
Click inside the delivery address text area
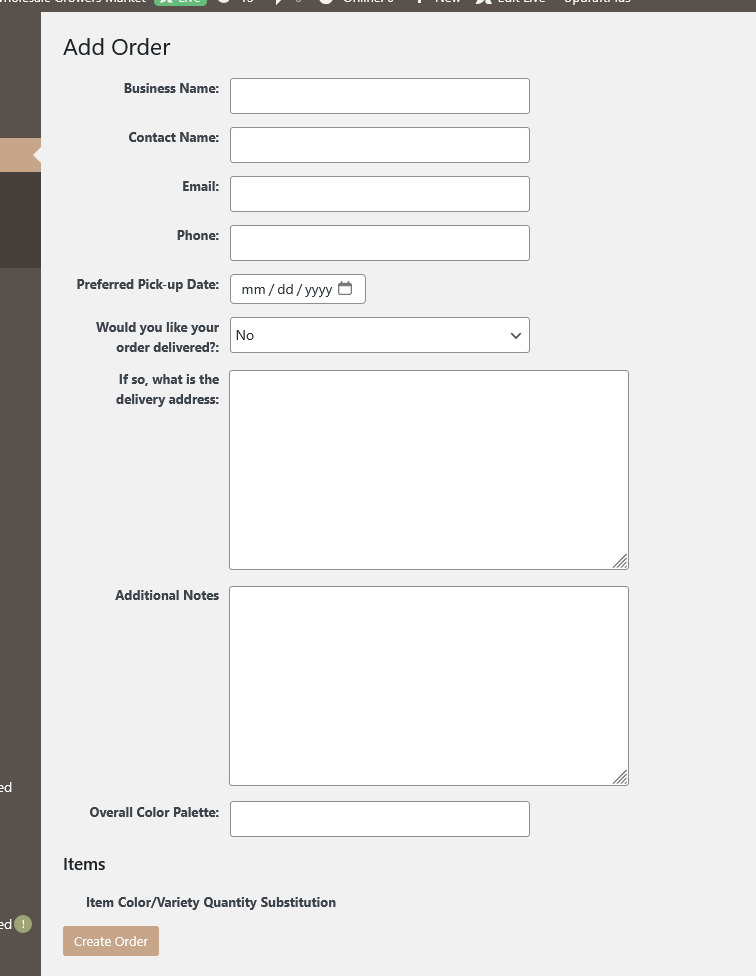429,470
